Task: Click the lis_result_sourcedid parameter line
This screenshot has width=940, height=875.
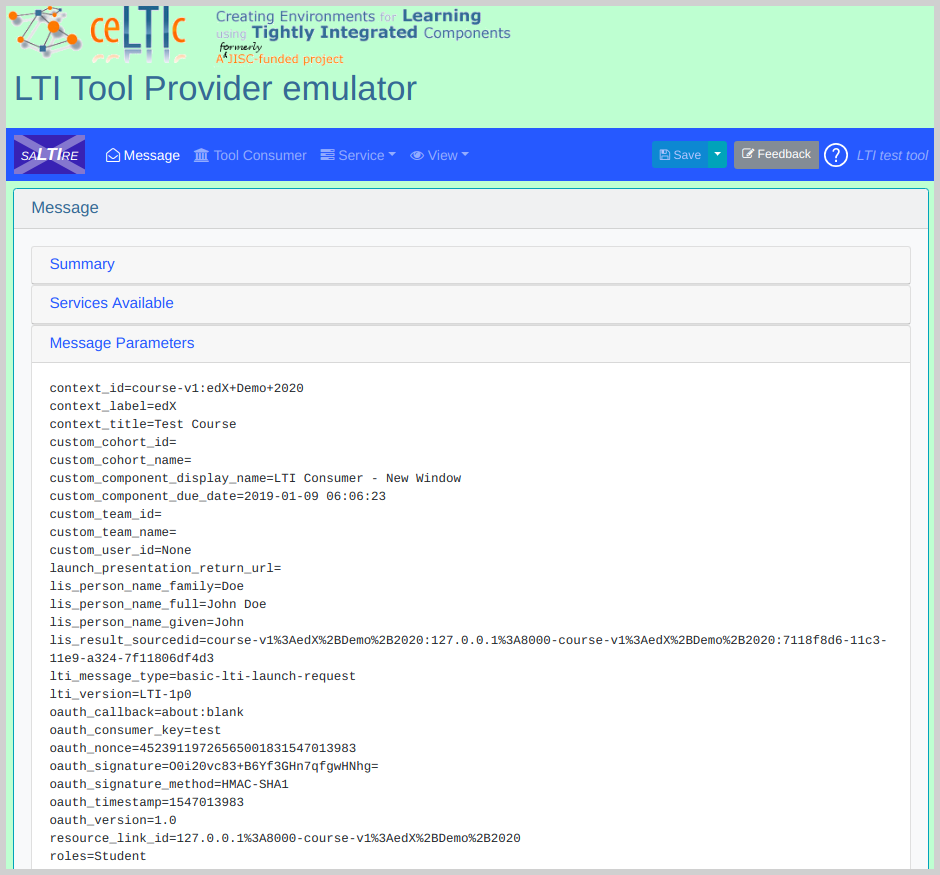Action: pyautogui.click(x=468, y=649)
